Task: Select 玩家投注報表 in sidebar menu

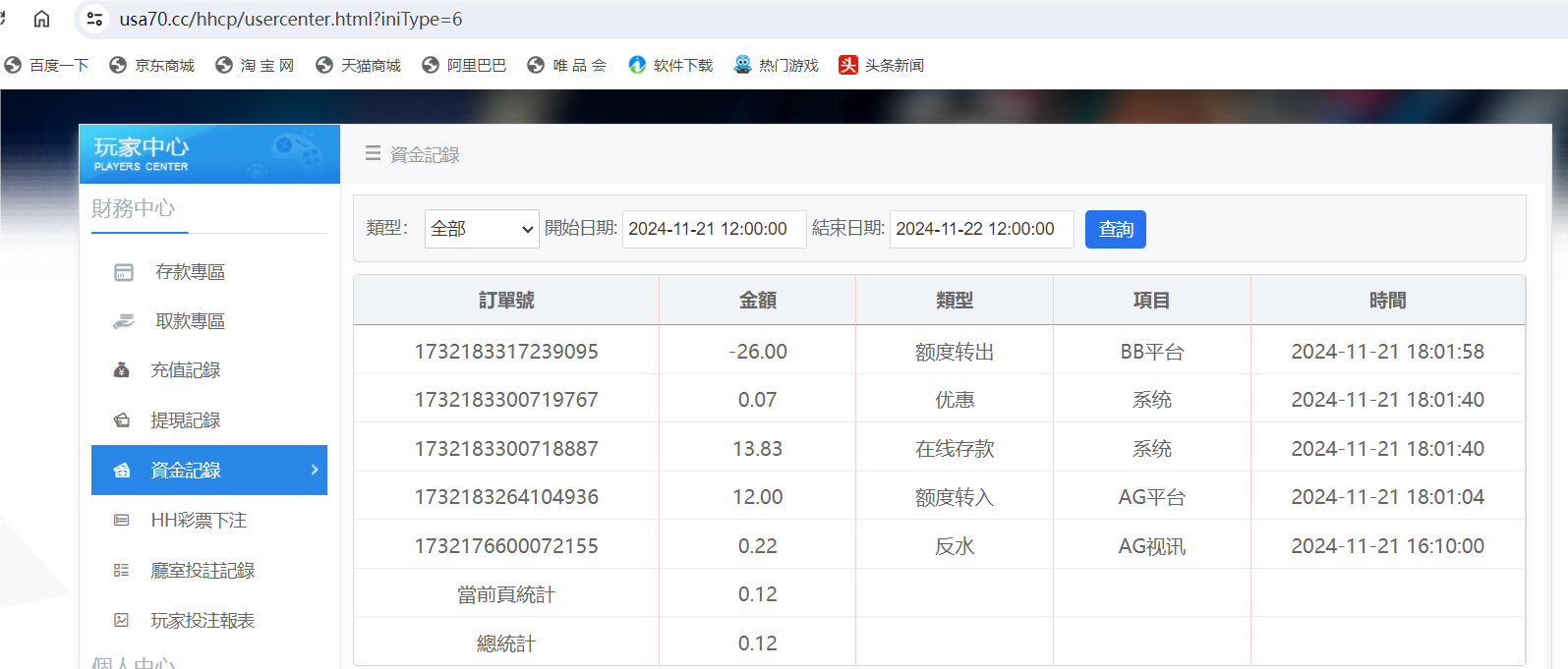Action: tap(203, 621)
